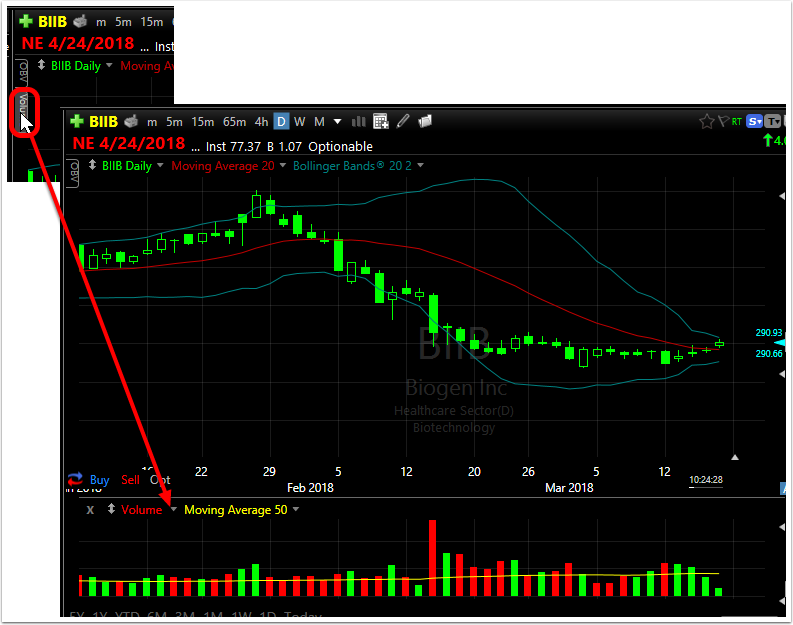Screen dimensions: 793x625
Task: Switch to the W weekly timeframe
Action: [299, 122]
